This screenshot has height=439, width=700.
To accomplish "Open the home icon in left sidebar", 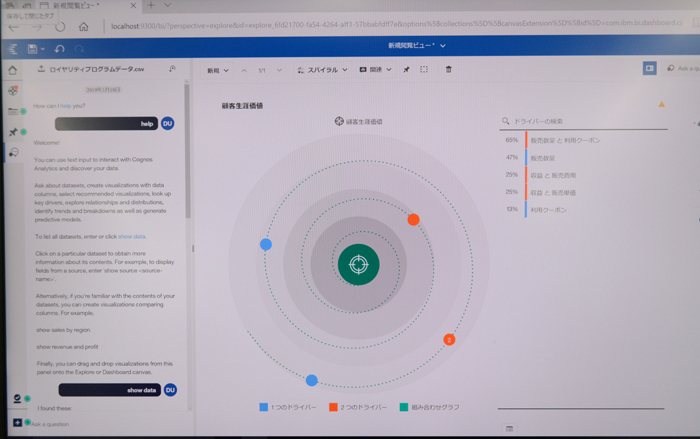I will point(12,70).
